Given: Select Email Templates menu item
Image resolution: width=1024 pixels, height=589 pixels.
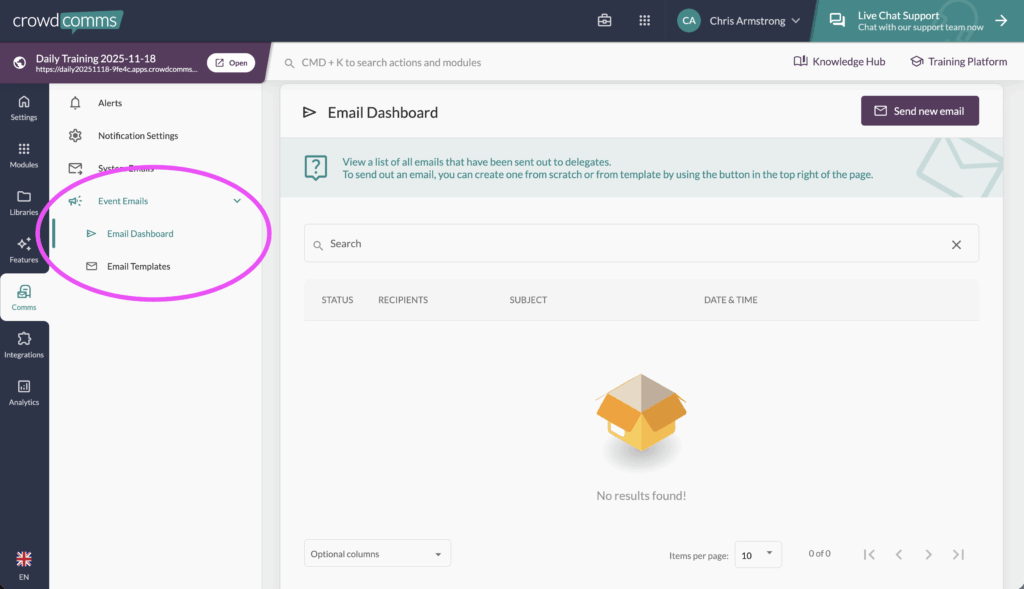Looking at the screenshot, I should pos(138,267).
